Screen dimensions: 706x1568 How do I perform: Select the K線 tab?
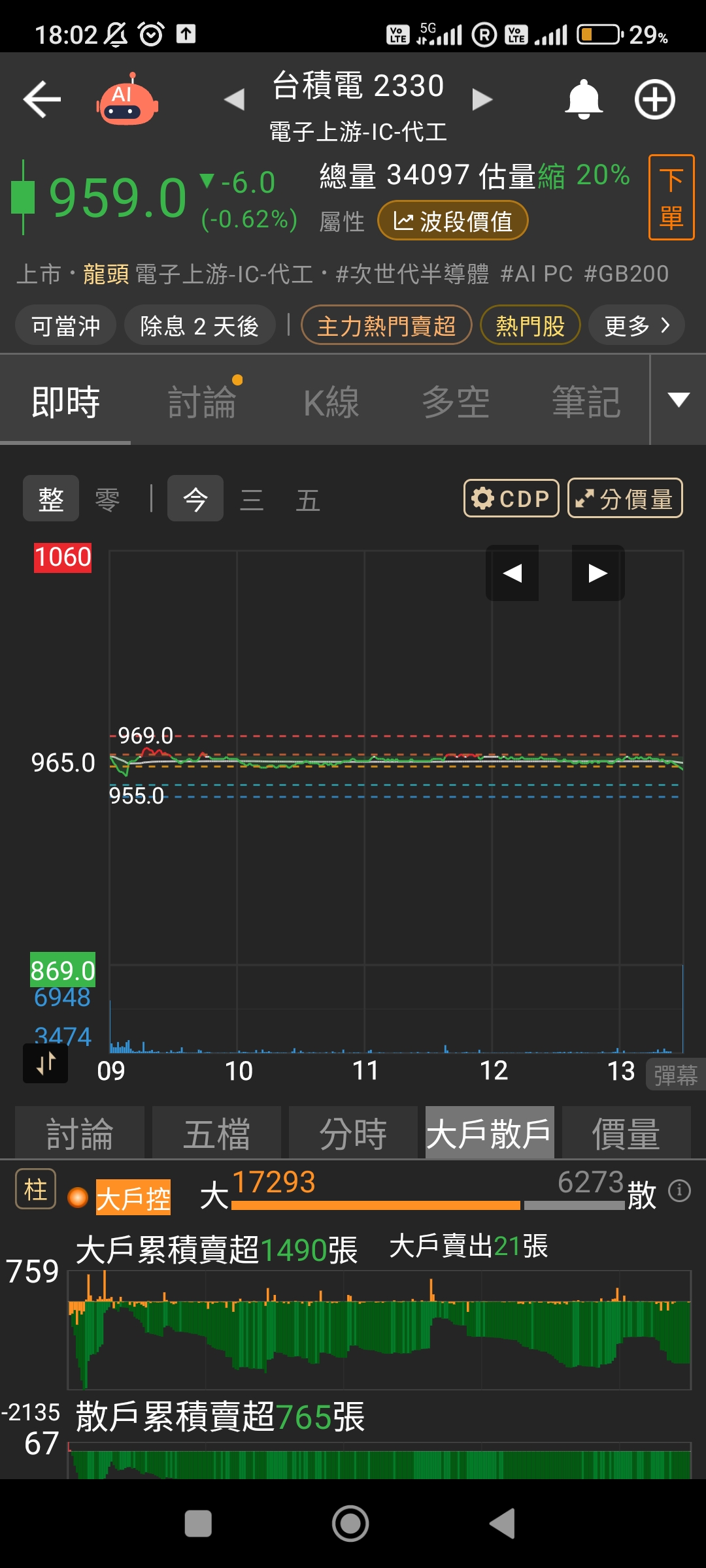click(x=331, y=401)
